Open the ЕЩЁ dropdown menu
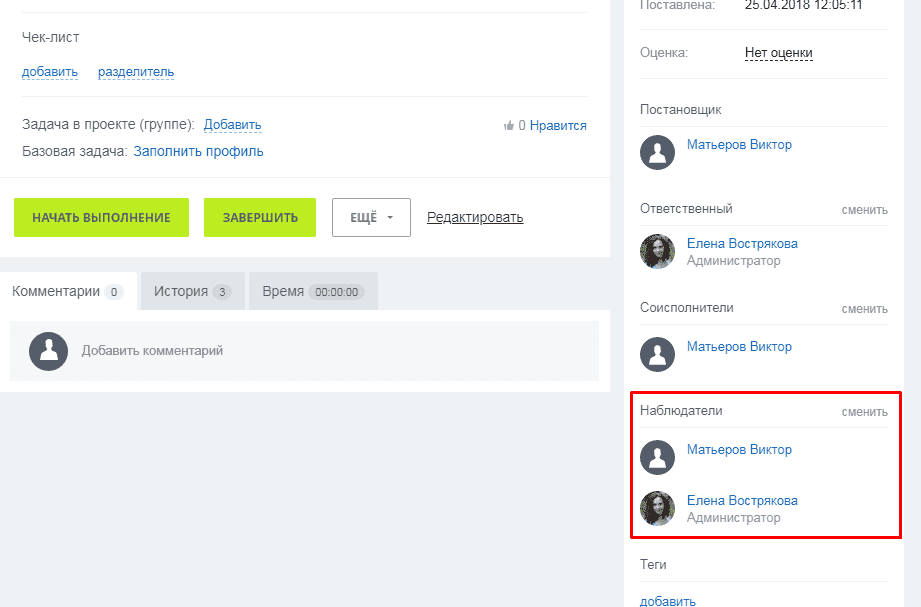The width and height of the screenshot is (921, 607). click(371, 217)
